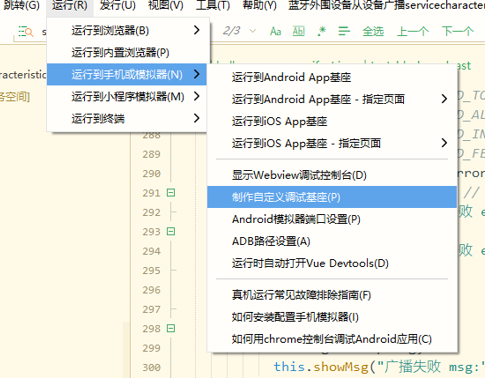Screen dimensions: 485x378
Task: Expand Android App基座 指定页面 submenu arrow
Action: click(444, 99)
